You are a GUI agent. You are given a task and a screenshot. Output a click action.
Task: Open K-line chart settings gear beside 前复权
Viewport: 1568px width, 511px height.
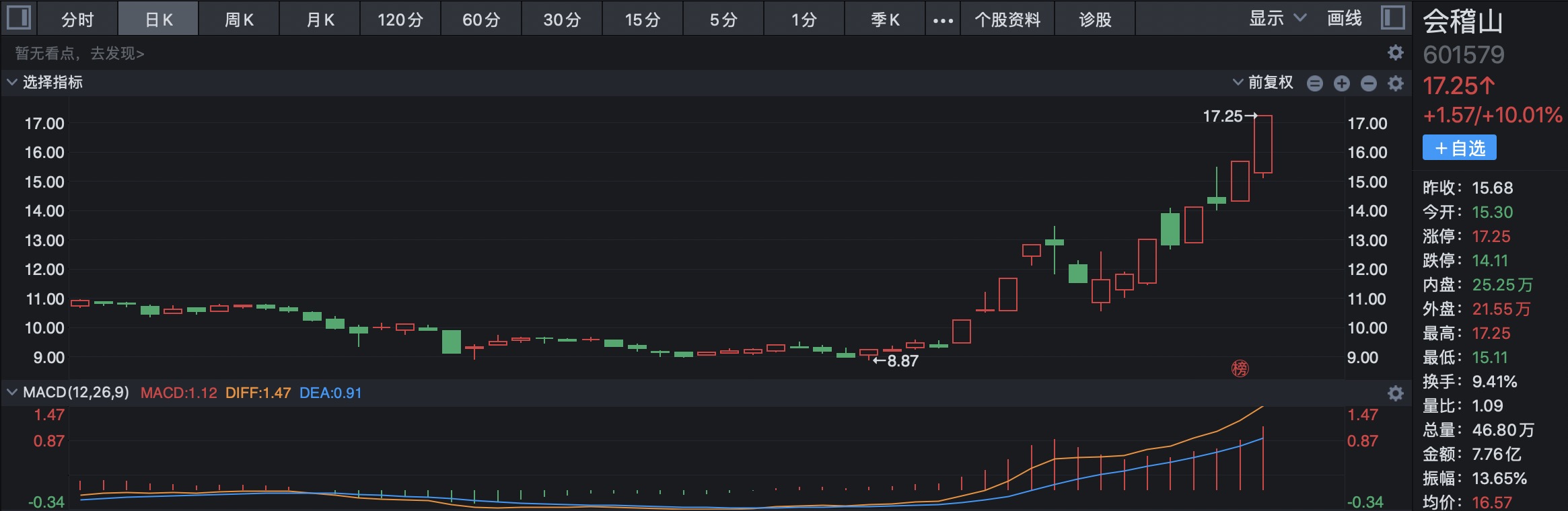1396,83
